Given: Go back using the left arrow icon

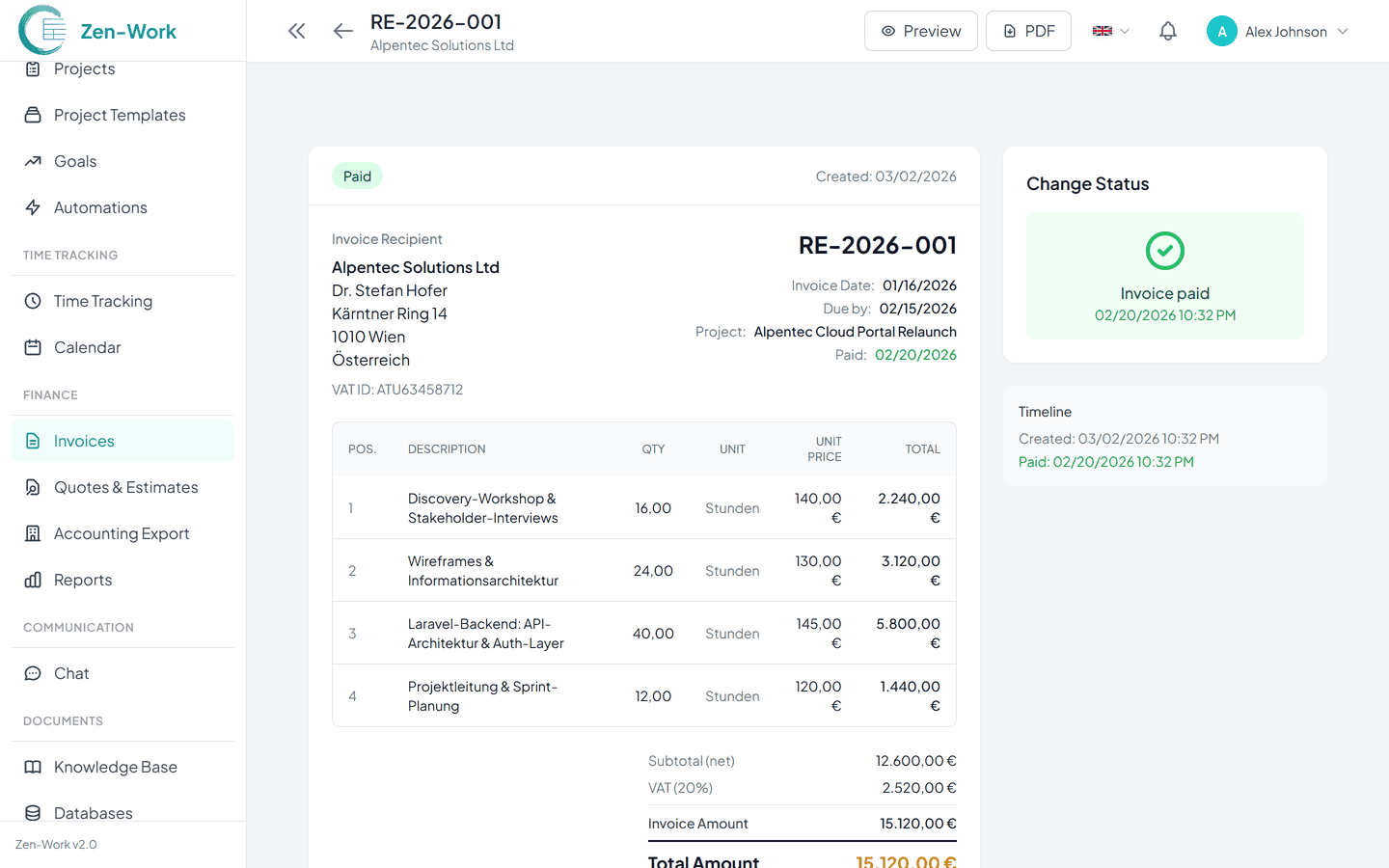Looking at the screenshot, I should pyautogui.click(x=342, y=31).
